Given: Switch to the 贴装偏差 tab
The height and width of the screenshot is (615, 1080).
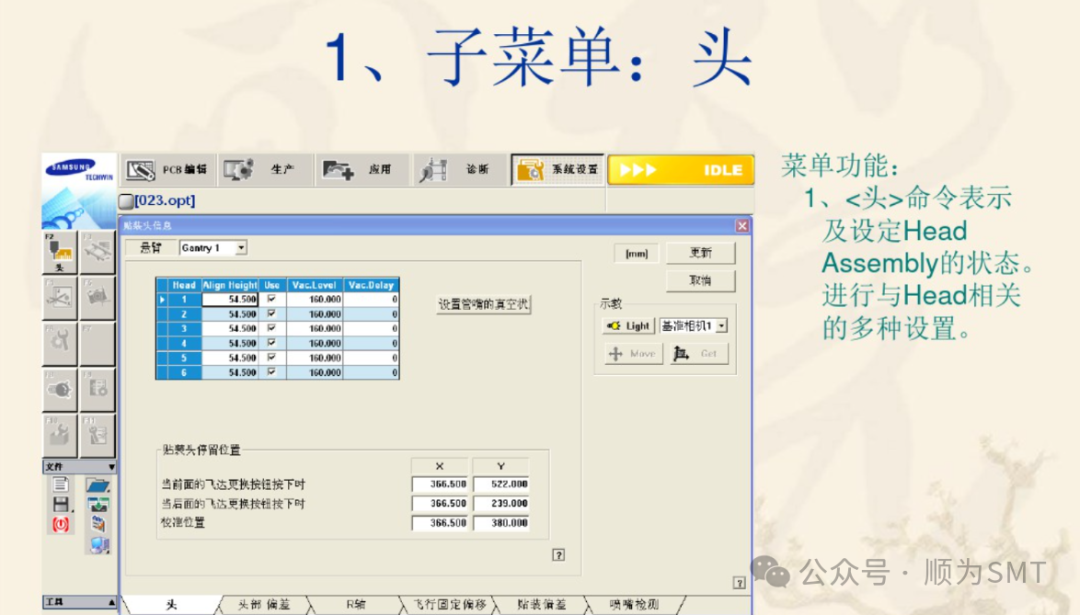Looking at the screenshot, I should point(542,605).
